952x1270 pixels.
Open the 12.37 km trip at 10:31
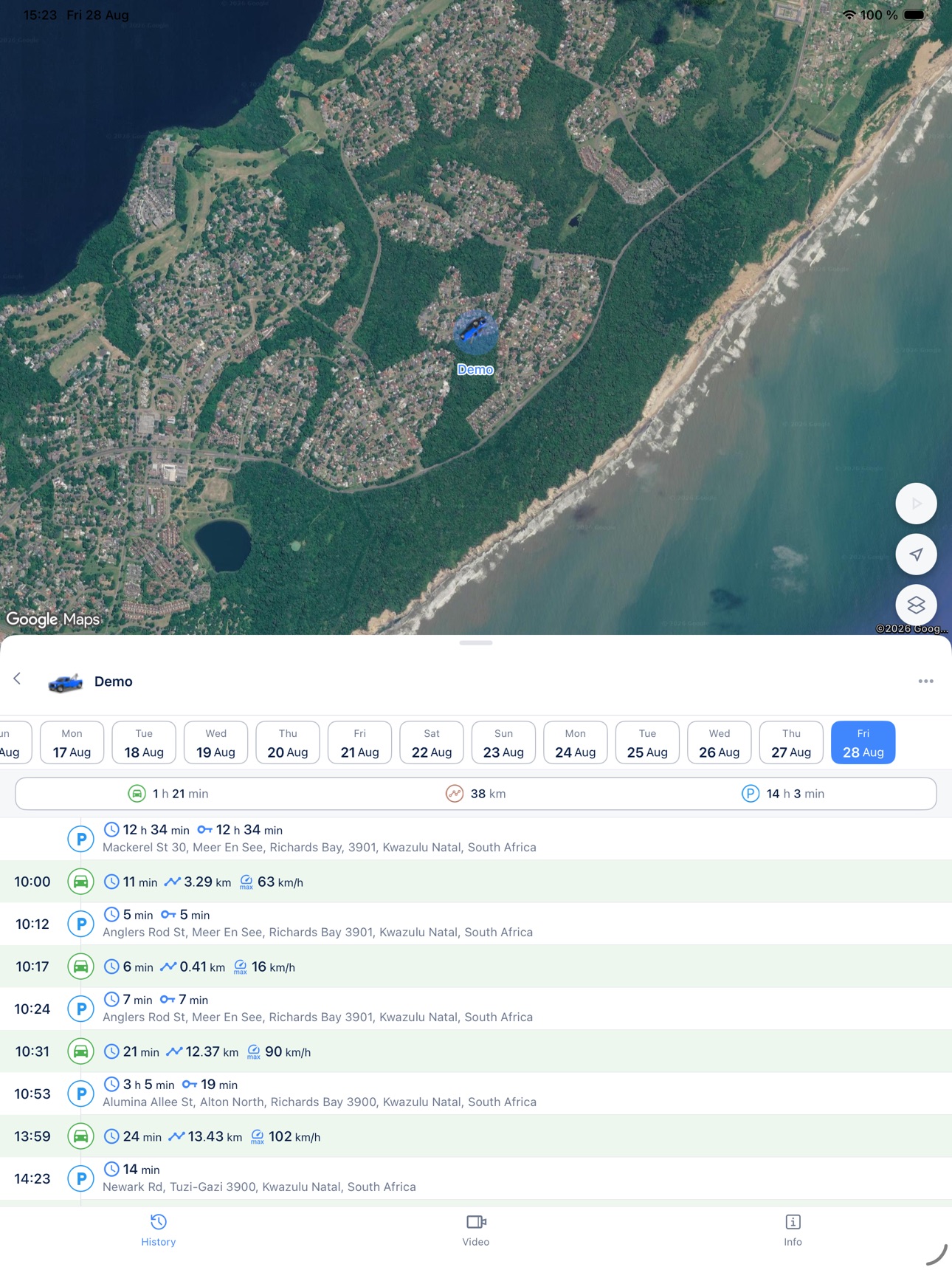tap(476, 1051)
